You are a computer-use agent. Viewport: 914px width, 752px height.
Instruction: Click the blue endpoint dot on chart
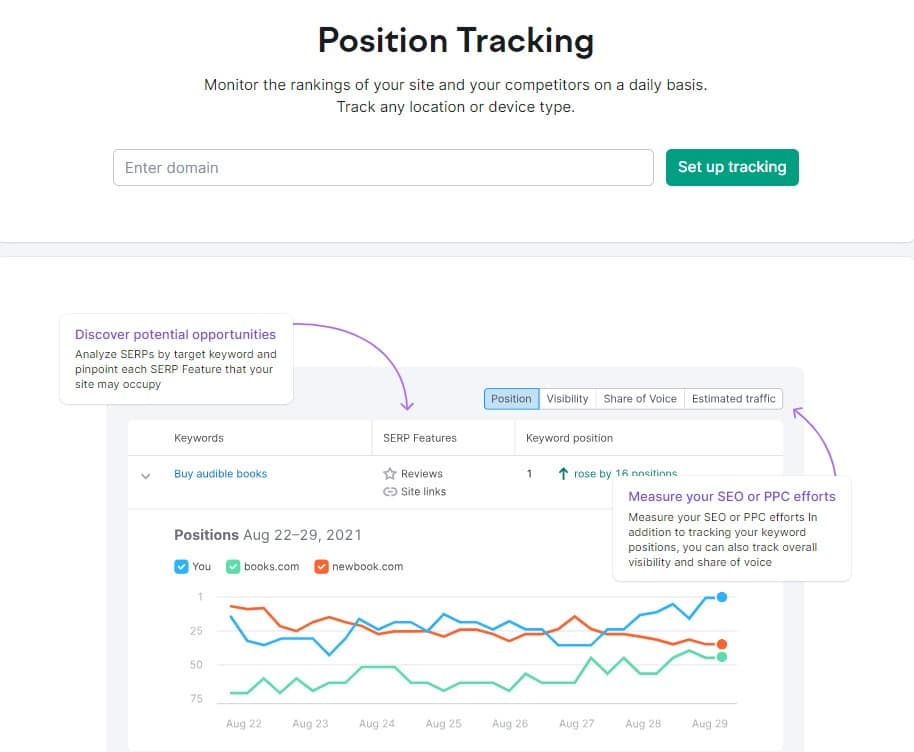tap(722, 597)
